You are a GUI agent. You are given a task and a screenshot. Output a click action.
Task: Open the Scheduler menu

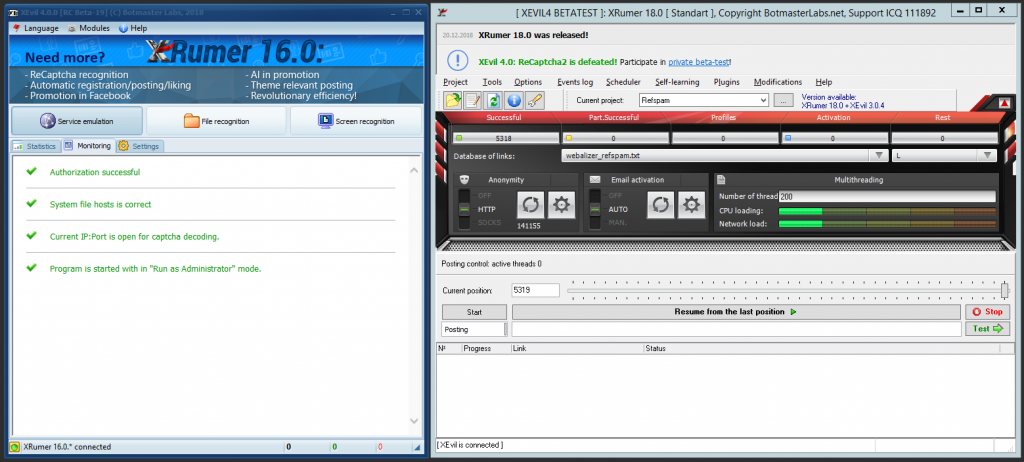[623, 82]
